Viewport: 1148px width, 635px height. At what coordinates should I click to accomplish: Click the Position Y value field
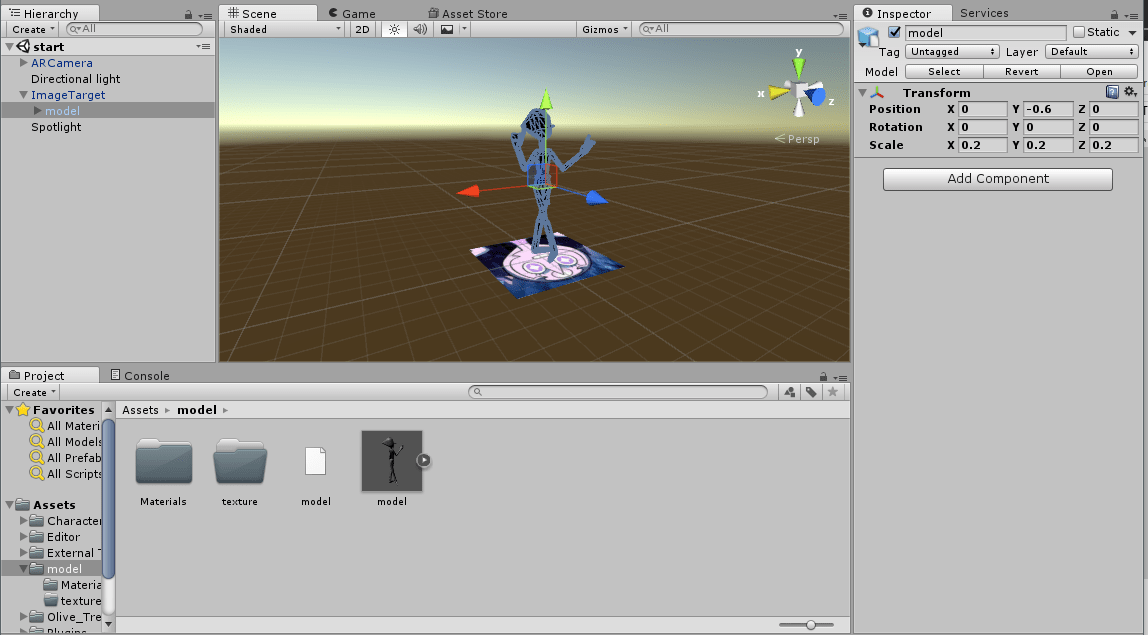[1048, 109]
